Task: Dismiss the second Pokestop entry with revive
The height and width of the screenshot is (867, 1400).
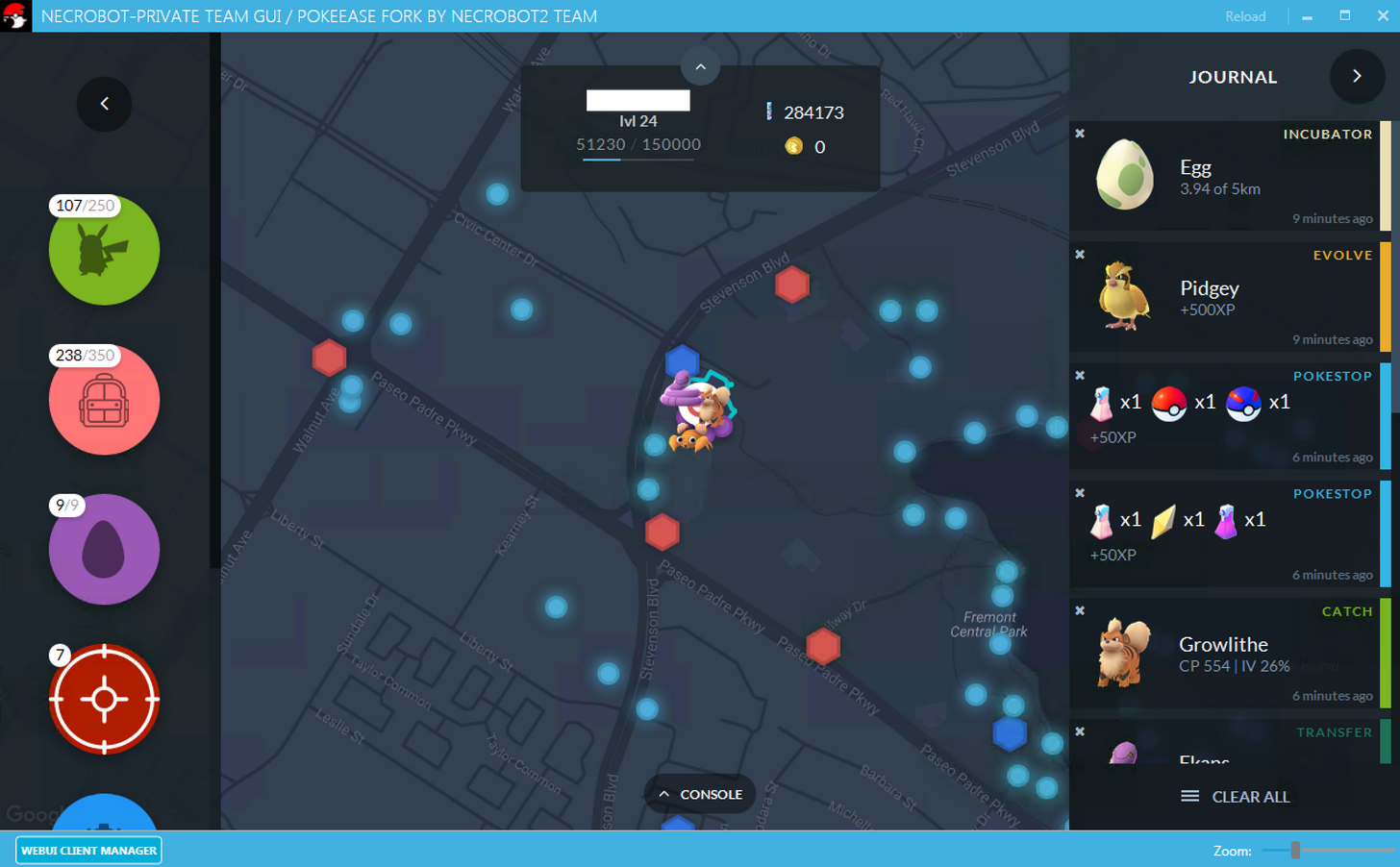Action: coord(1080,493)
